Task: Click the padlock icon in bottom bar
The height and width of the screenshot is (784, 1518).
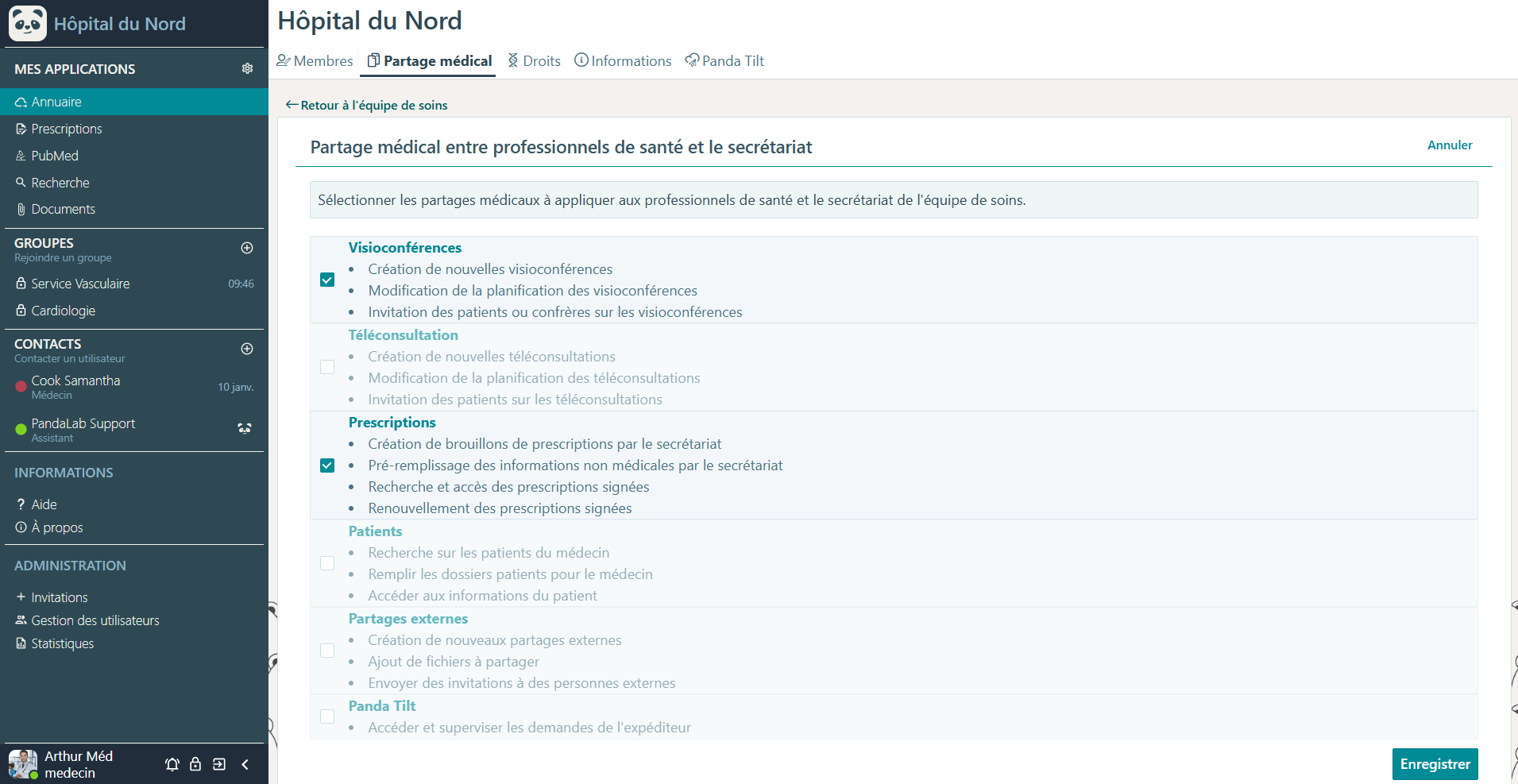Action: click(195, 764)
